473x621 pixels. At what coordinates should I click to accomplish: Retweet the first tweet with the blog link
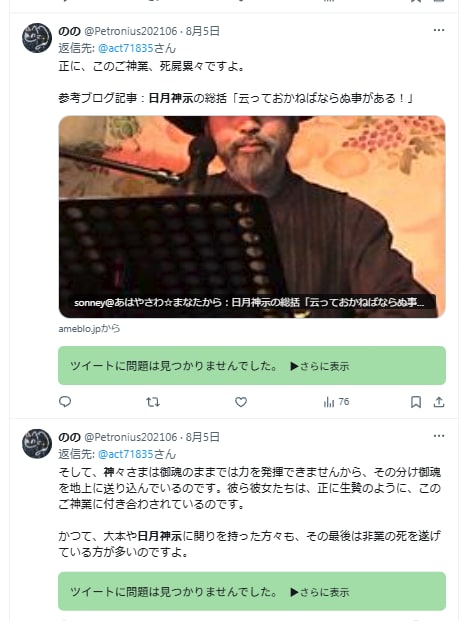coord(153,402)
